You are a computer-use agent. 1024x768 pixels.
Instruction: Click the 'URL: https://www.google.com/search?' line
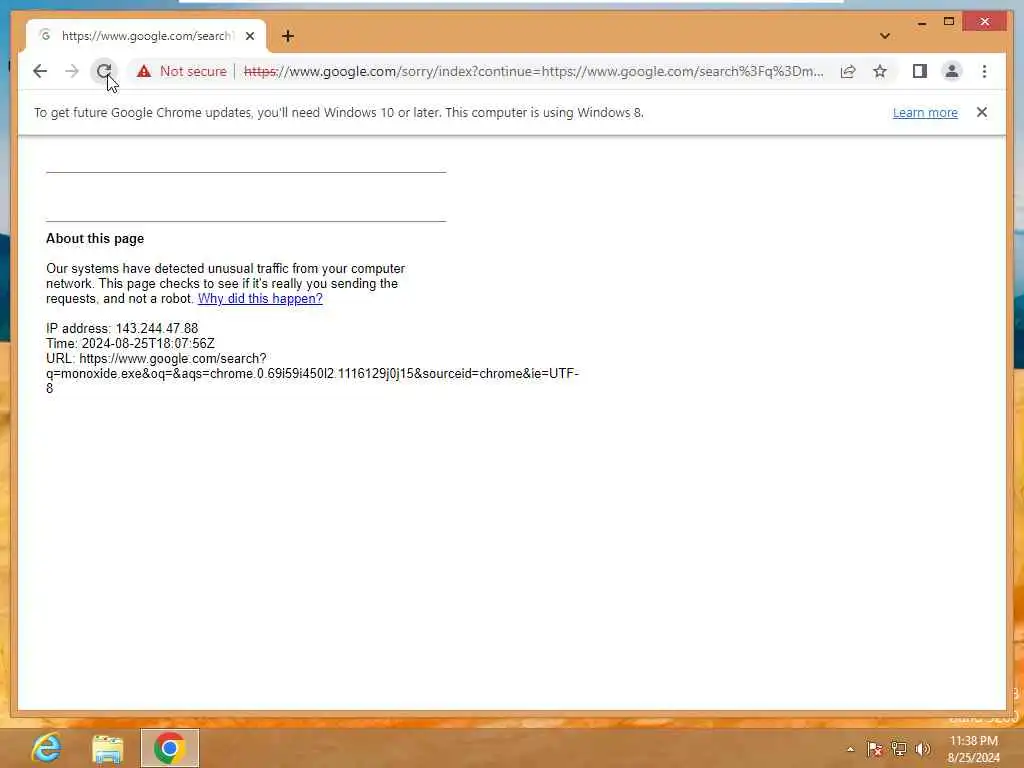click(156, 359)
